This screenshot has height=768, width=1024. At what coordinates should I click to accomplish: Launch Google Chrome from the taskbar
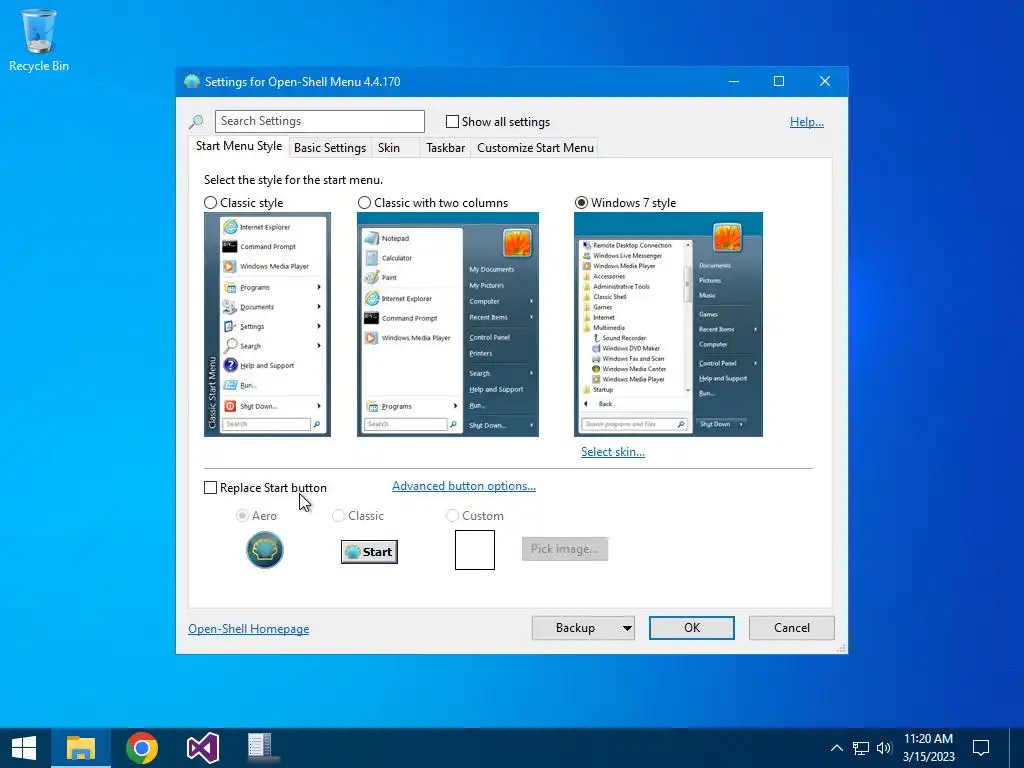click(142, 748)
